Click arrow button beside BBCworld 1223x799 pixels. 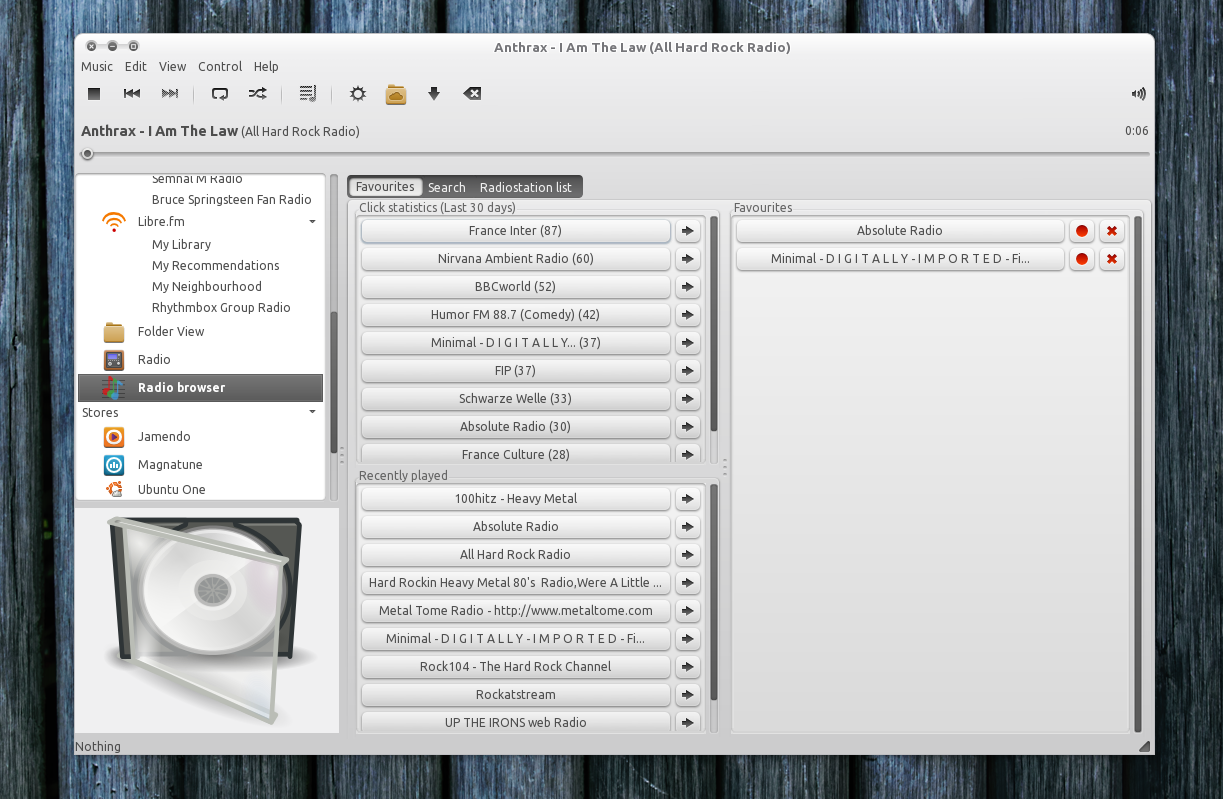pos(687,287)
